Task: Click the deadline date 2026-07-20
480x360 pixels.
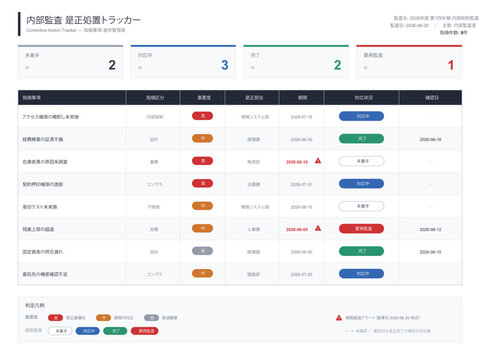Action: 301,274
